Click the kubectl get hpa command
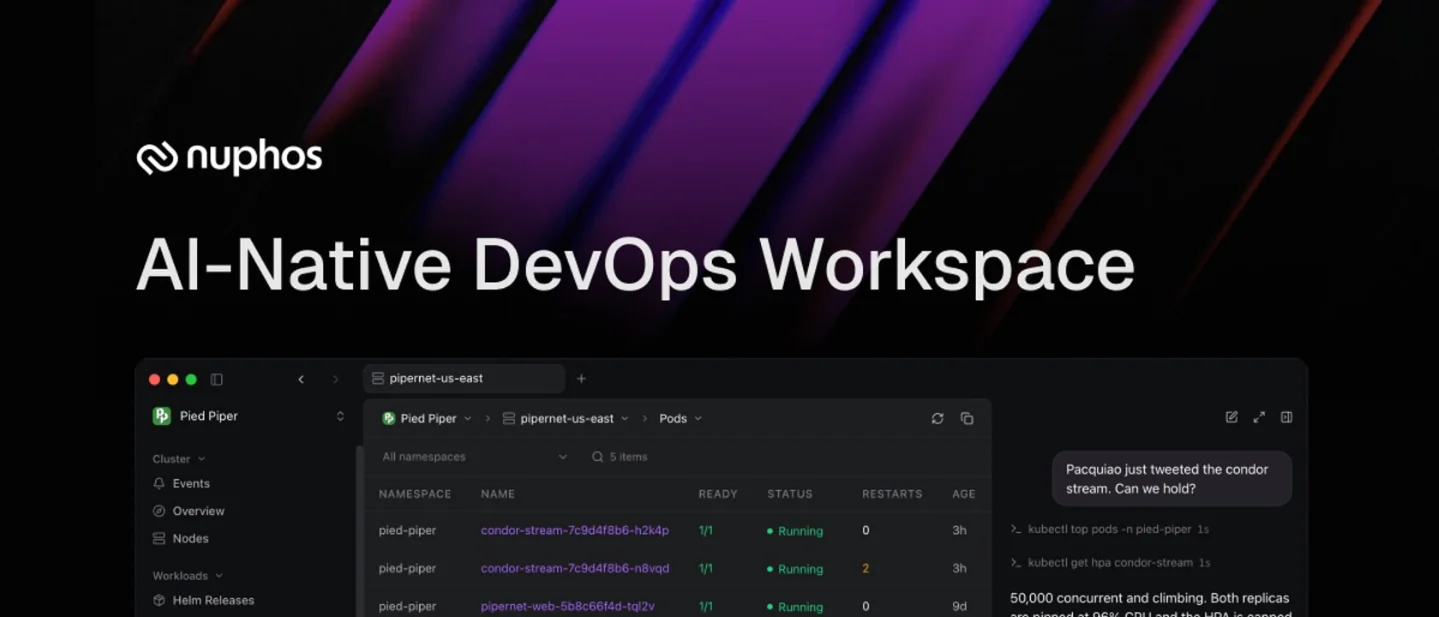The height and width of the screenshot is (617, 1439). 1111,563
